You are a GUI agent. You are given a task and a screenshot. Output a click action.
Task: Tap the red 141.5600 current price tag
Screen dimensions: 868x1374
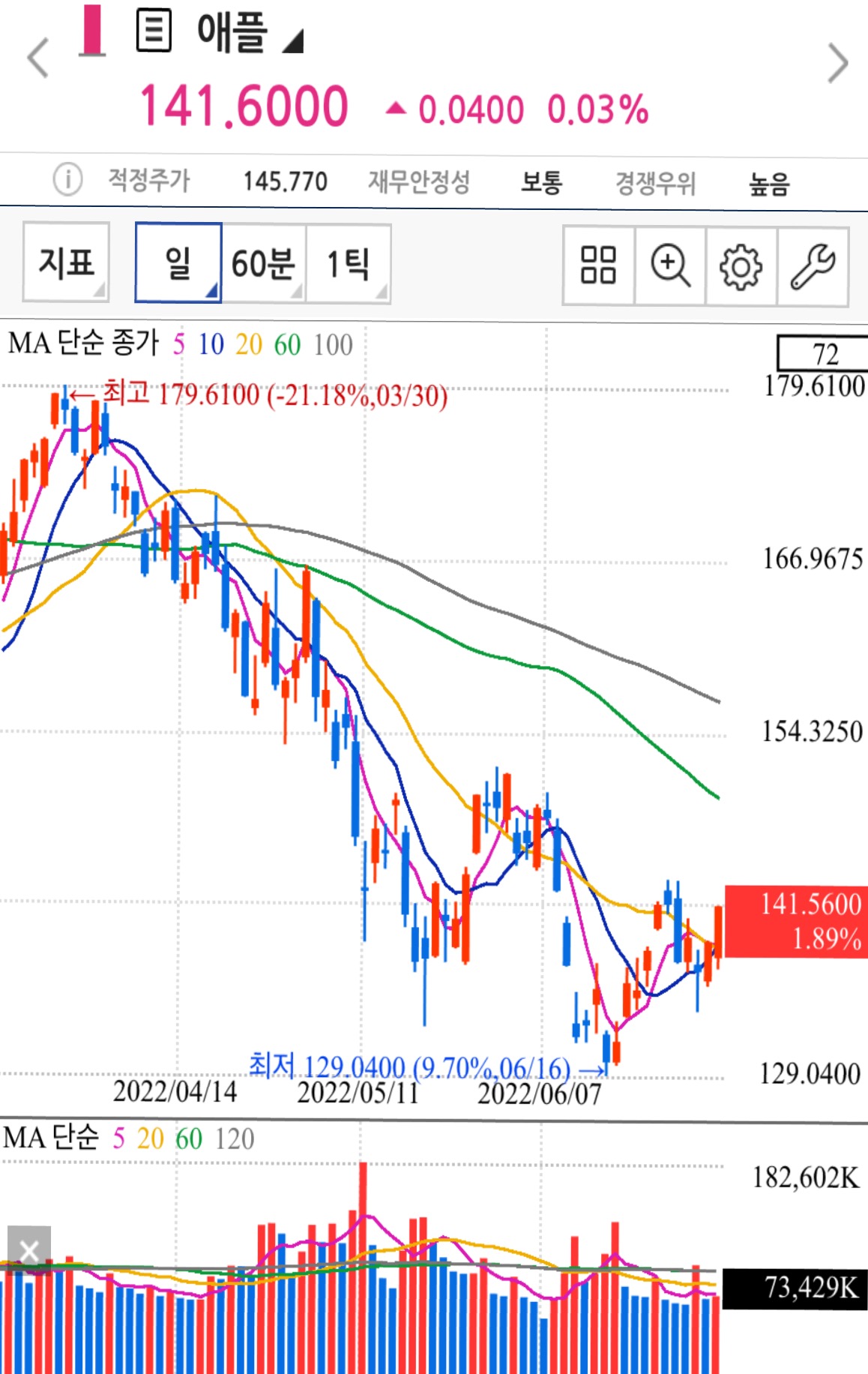point(796,921)
